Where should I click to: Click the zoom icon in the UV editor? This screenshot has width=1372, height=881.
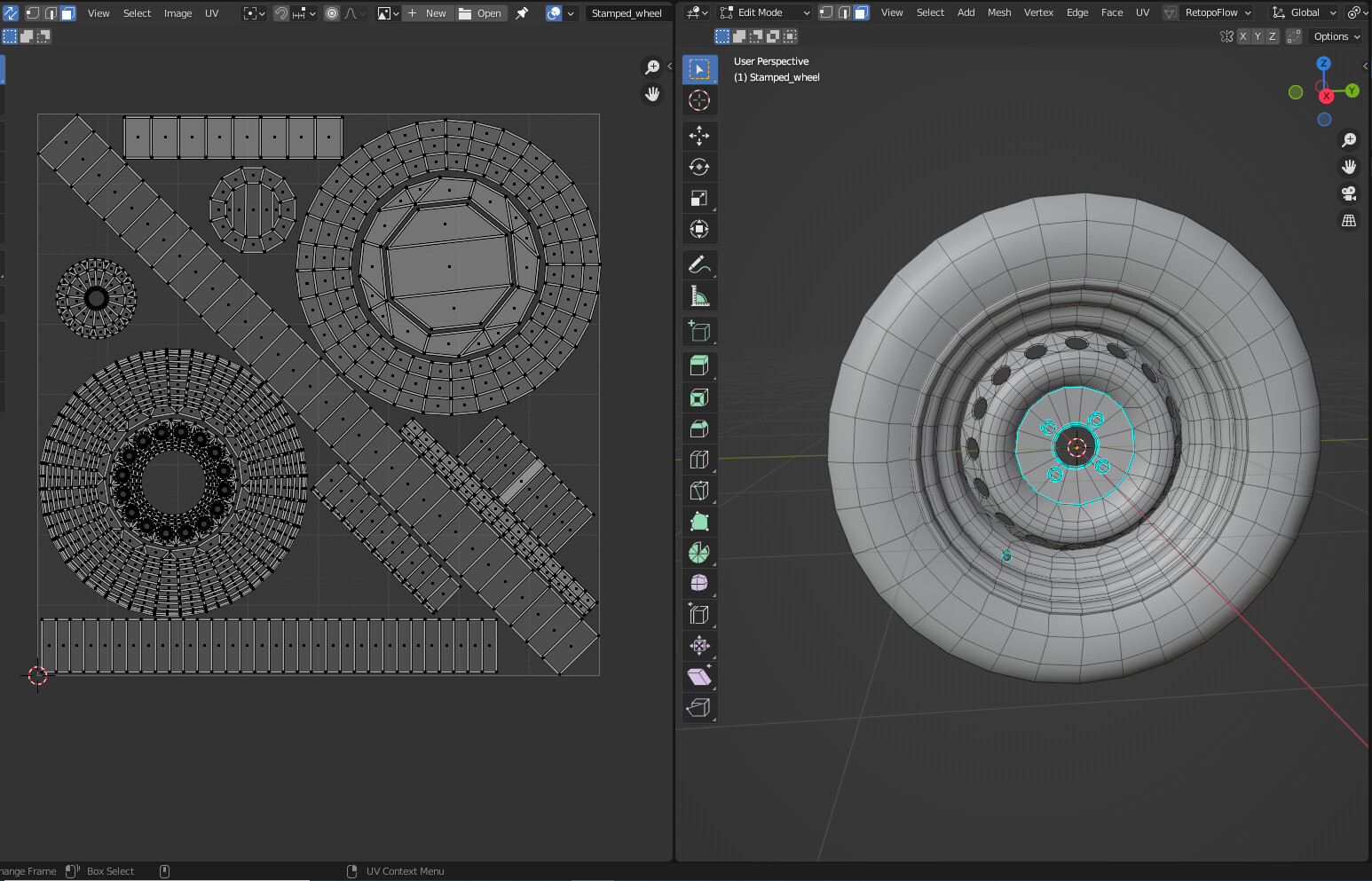652,67
